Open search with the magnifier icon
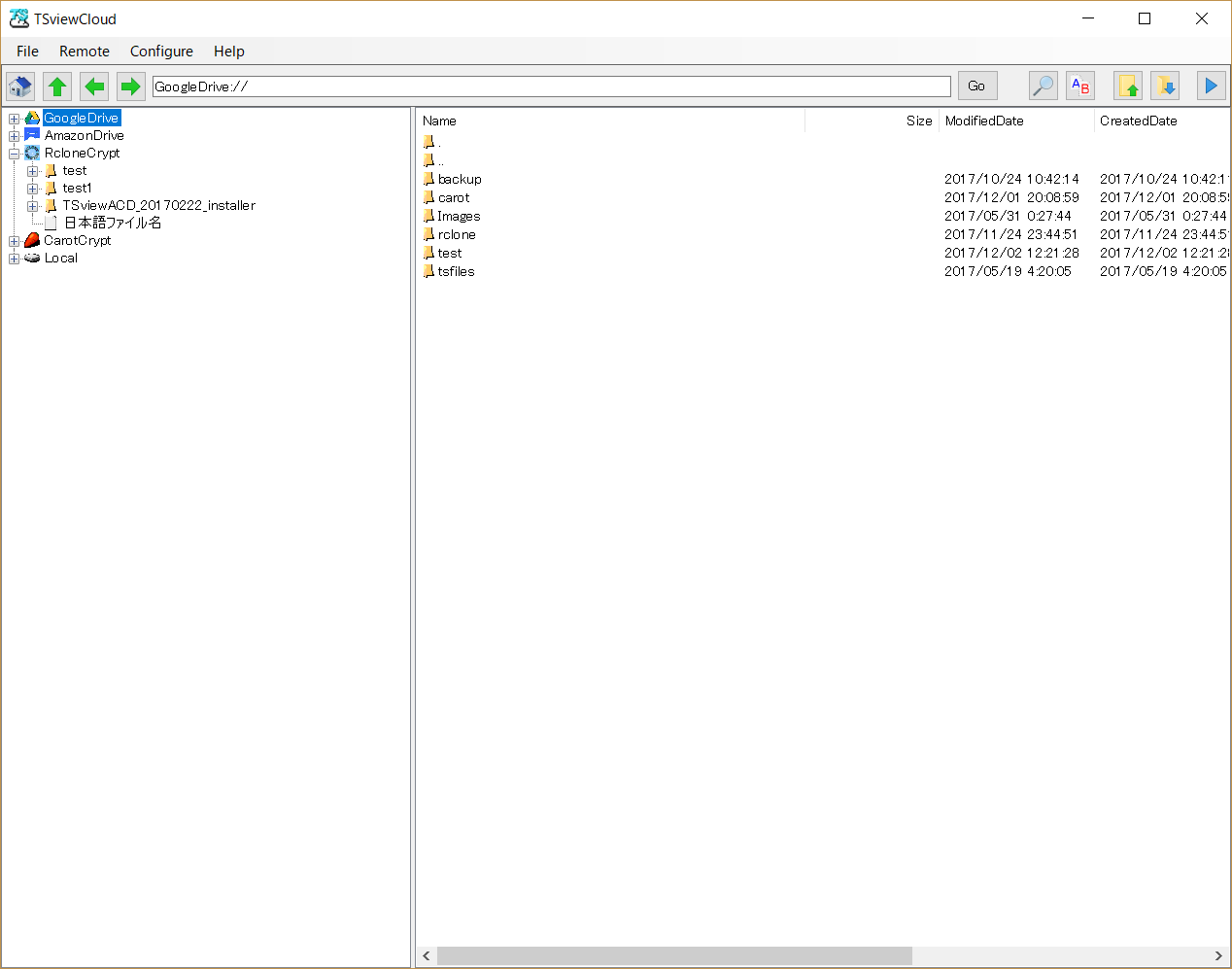Image resolution: width=1232 pixels, height=969 pixels. click(x=1043, y=87)
